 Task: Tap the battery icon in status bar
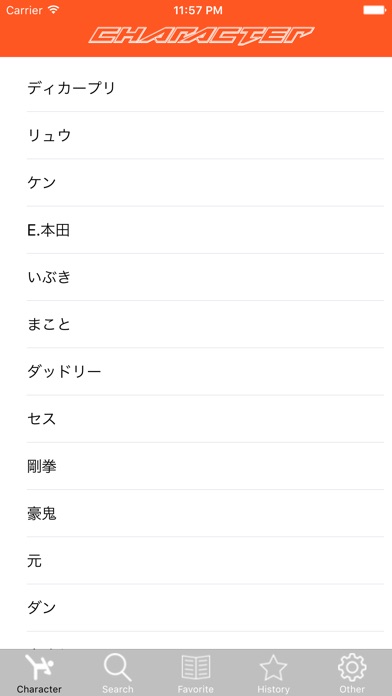click(375, 10)
